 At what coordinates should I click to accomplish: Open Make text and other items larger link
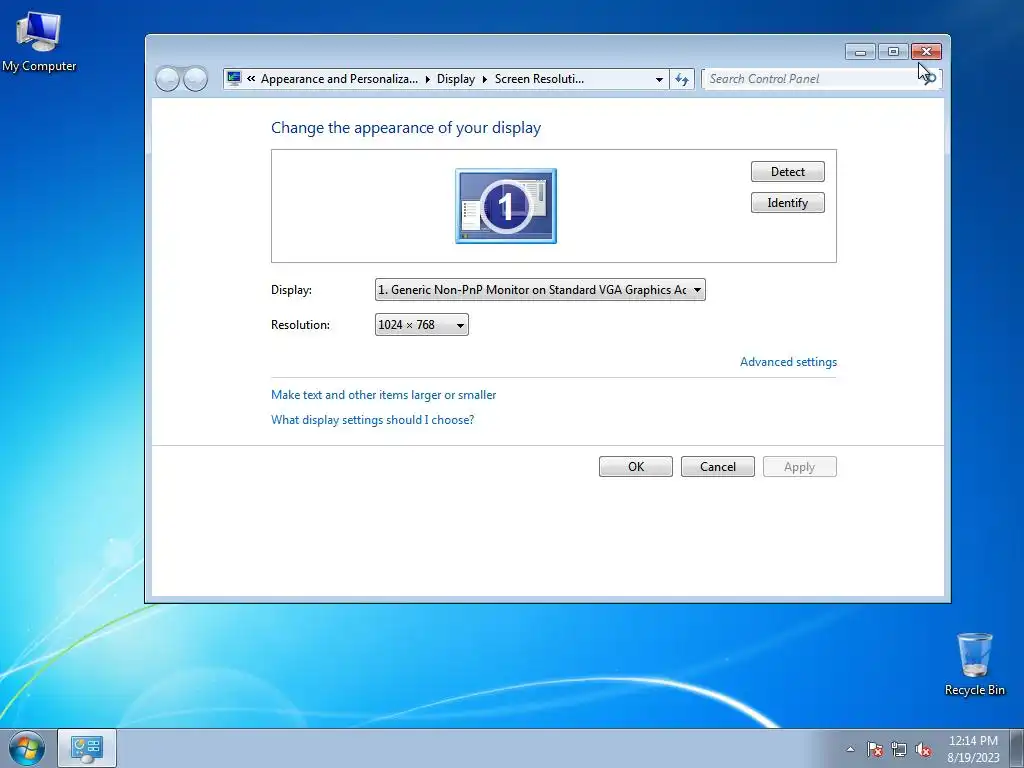(x=383, y=395)
